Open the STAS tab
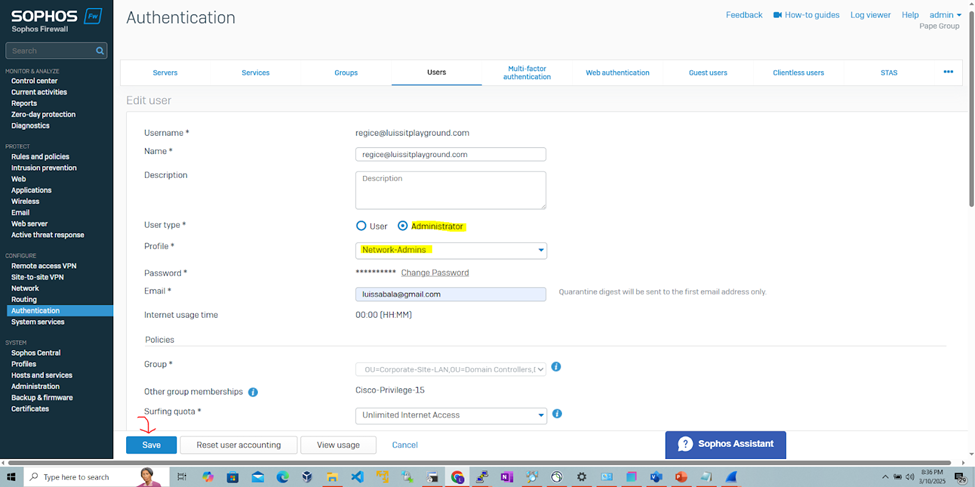This screenshot has width=975, height=487. click(889, 73)
